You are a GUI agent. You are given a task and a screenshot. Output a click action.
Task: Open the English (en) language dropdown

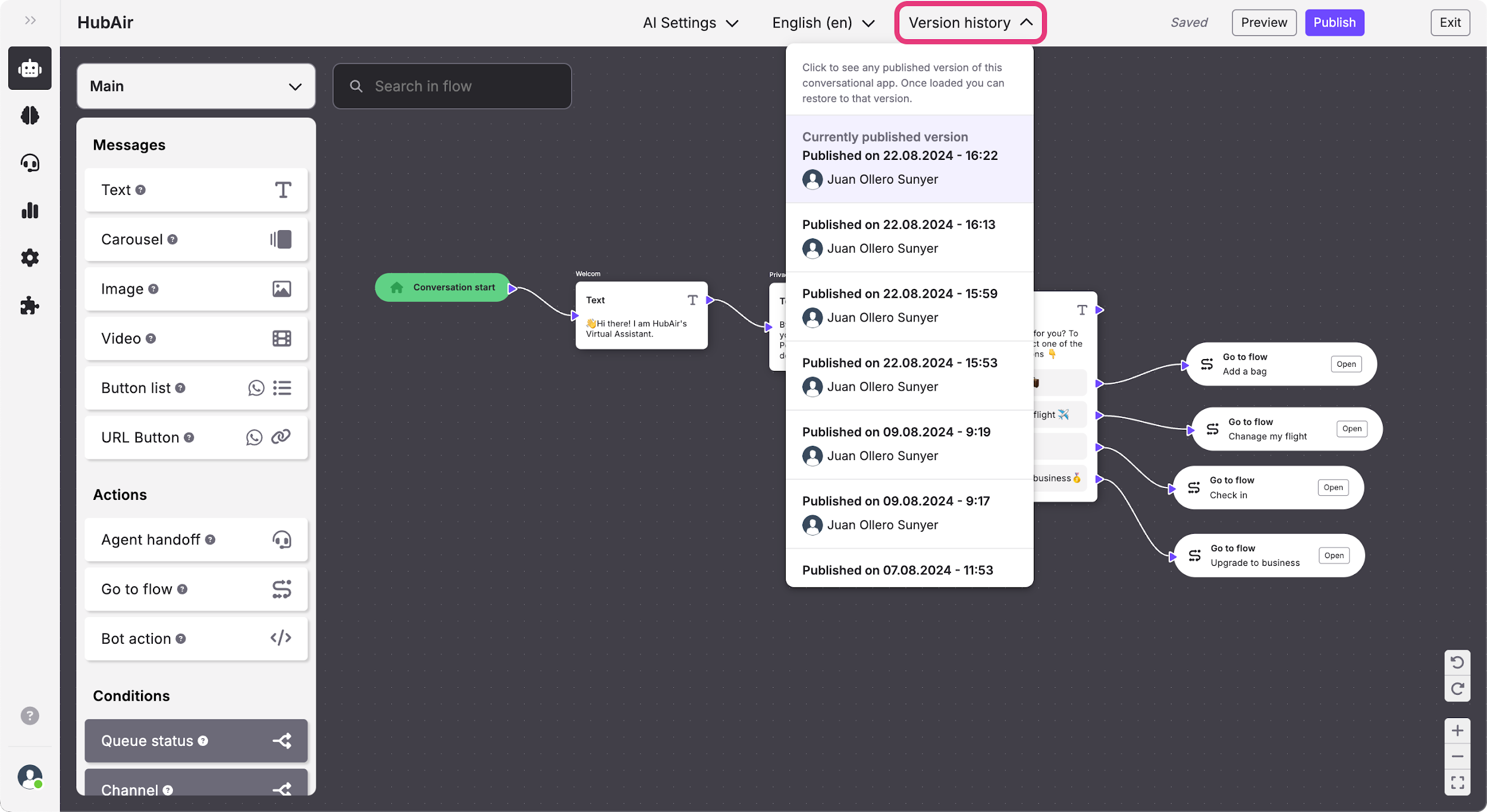click(x=823, y=23)
